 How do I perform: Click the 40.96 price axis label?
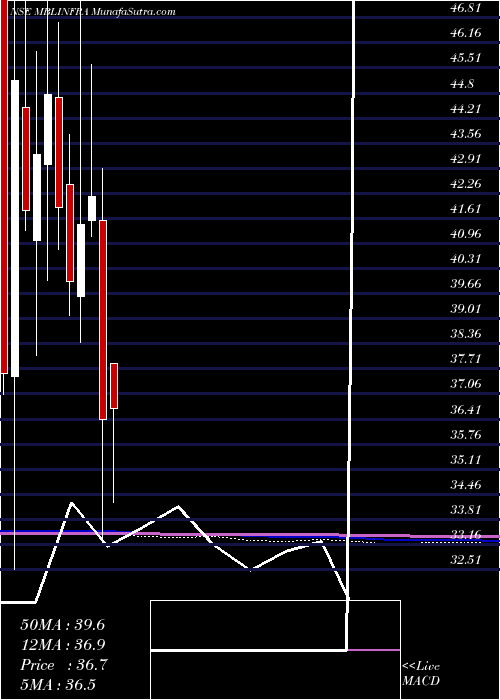466,233
